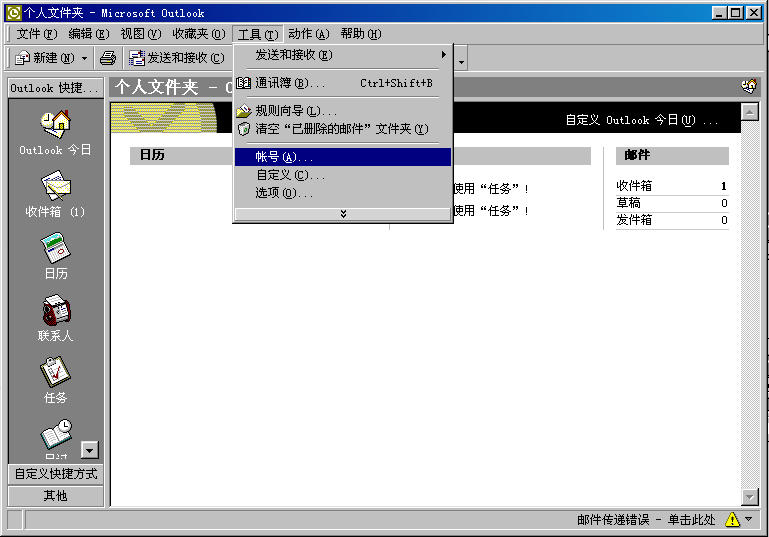
Task: Expand toolbar overflow arrow beside the menu
Action: click(x=461, y=62)
